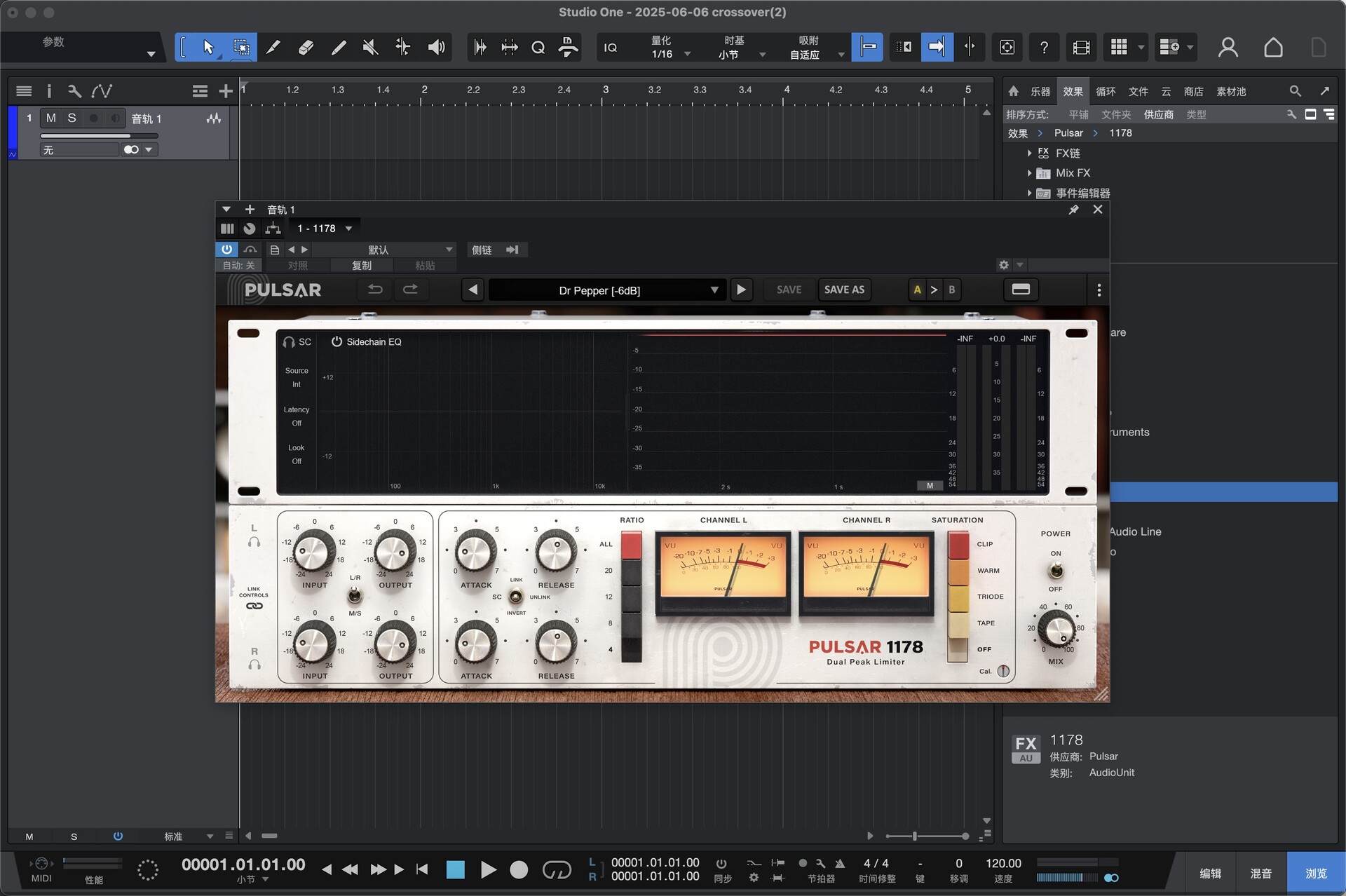Switch to the 循环 browser tab
The width and height of the screenshot is (1346, 896).
tap(1106, 91)
